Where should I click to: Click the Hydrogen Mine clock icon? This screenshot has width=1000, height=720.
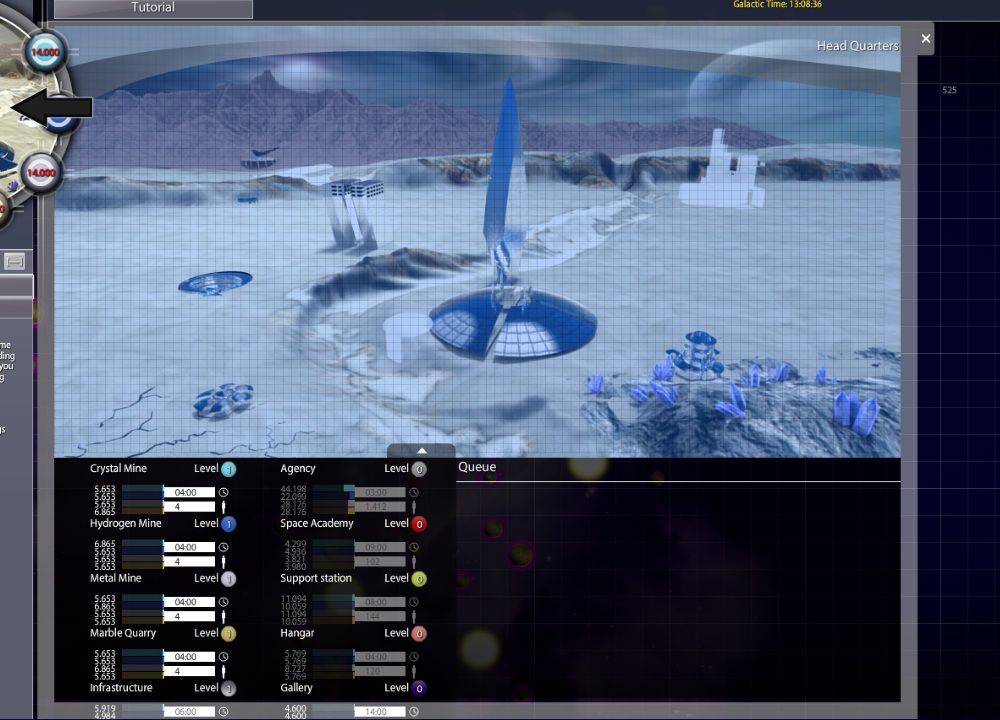[223, 547]
